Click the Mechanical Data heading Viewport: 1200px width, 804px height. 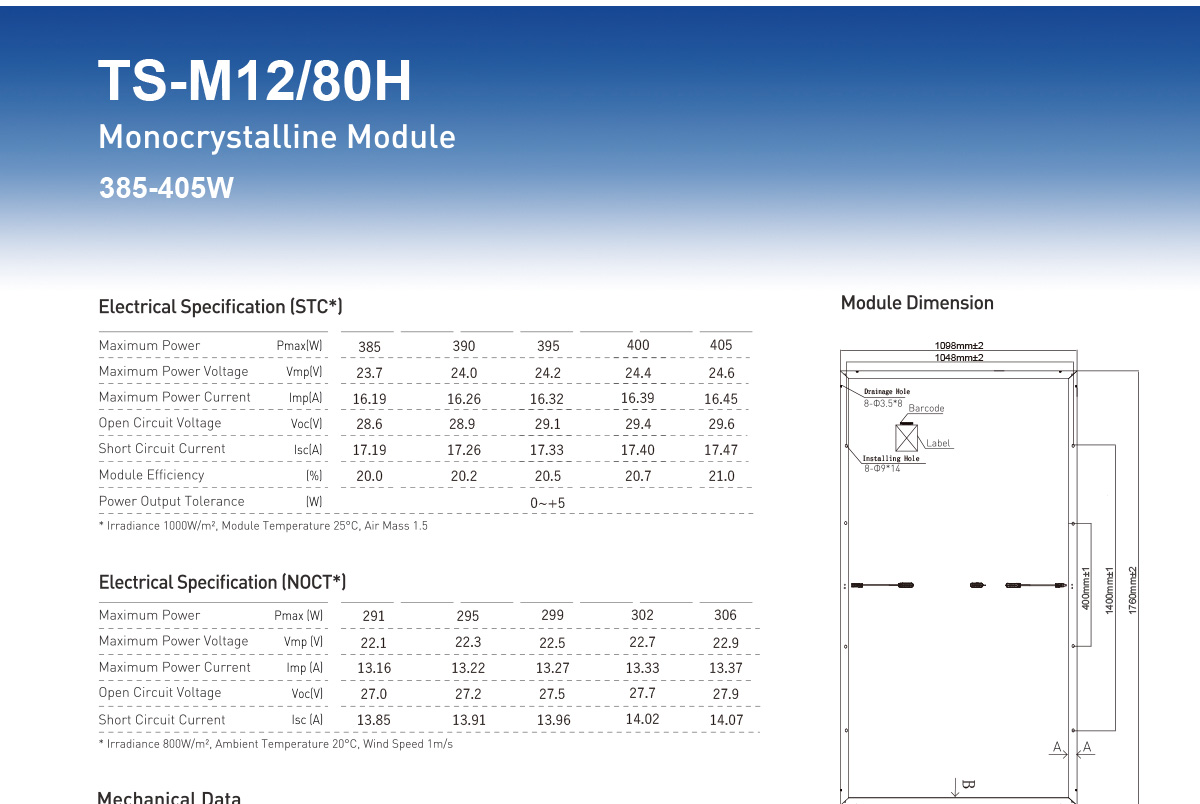click(169, 798)
